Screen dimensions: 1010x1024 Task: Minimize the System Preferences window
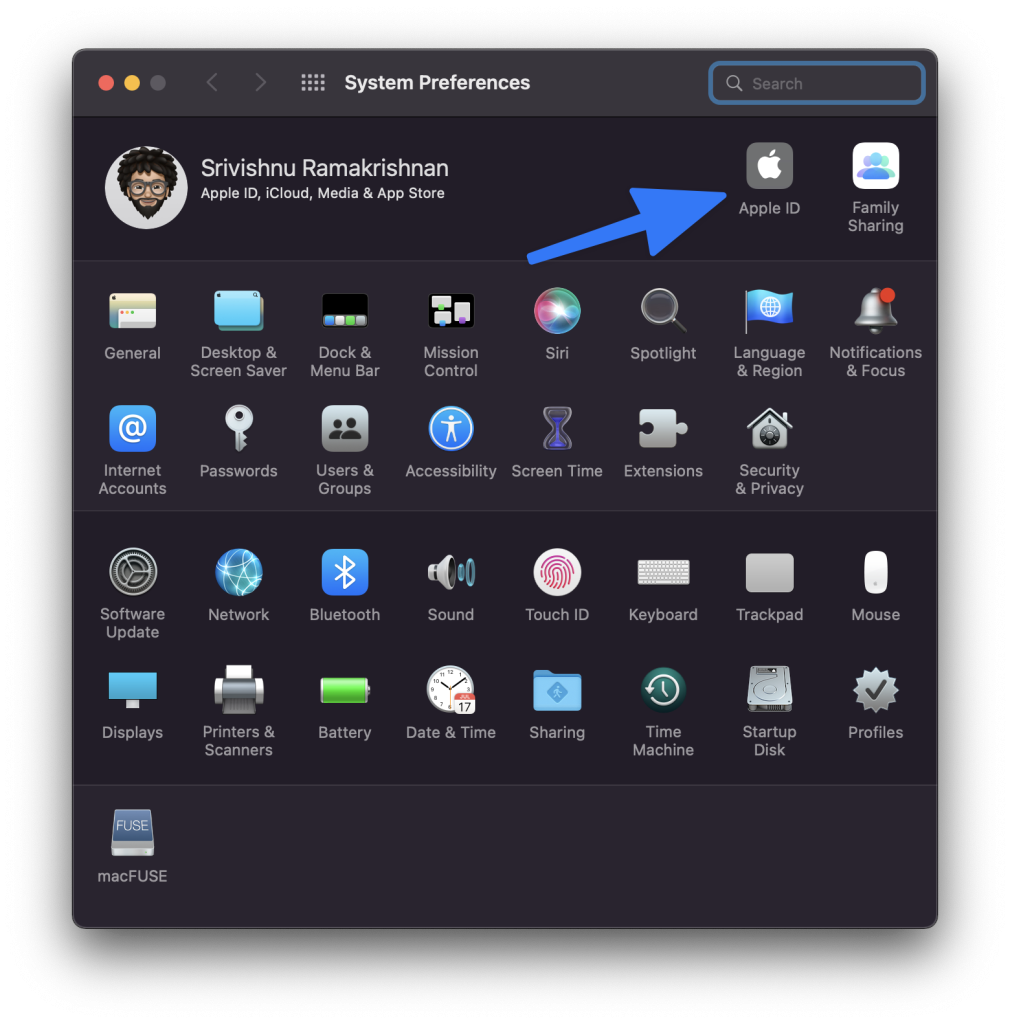pos(132,83)
